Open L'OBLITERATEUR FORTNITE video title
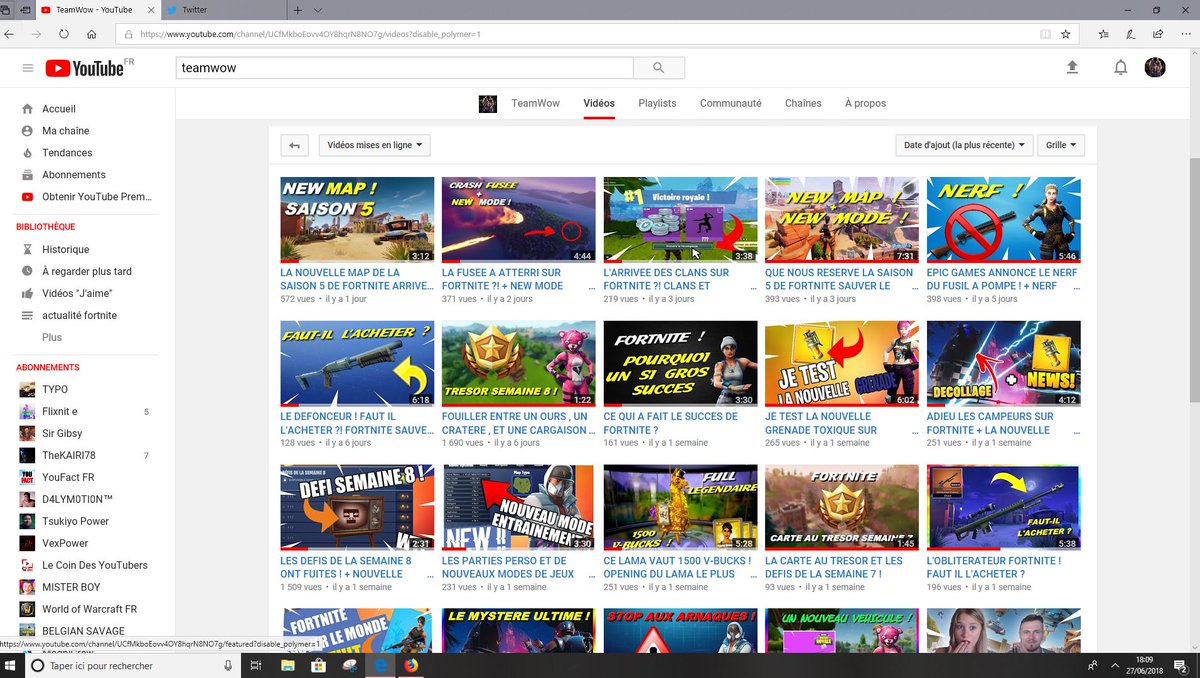The width and height of the screenshot is (1200, 678). point(994,567)
